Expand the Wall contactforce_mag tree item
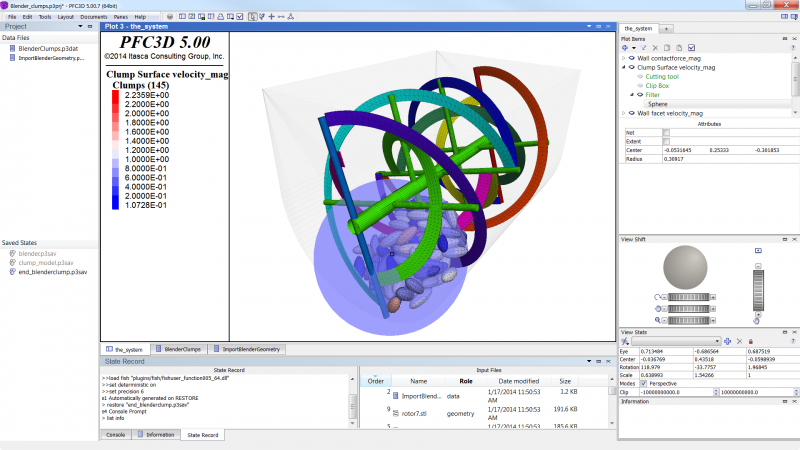This screenshot has width=800, height=450. coord(623,58)
